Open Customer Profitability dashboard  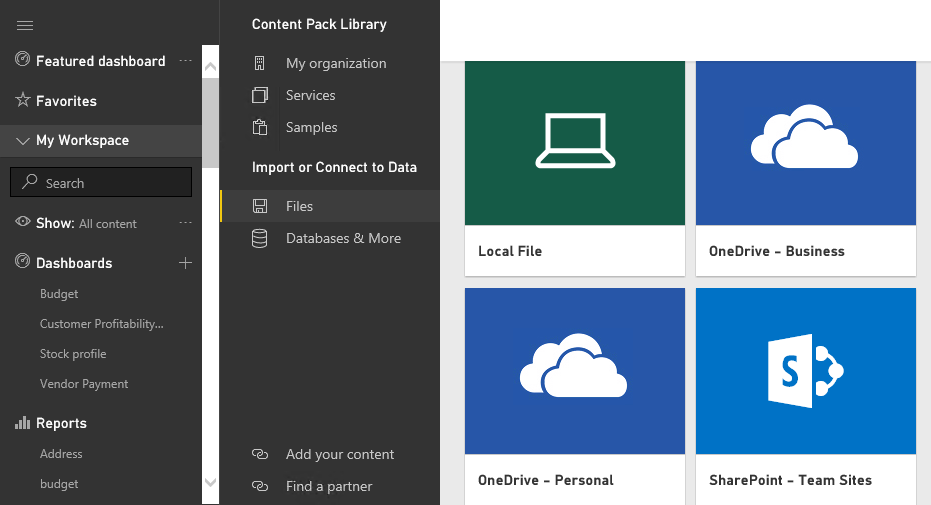[102, 324]
